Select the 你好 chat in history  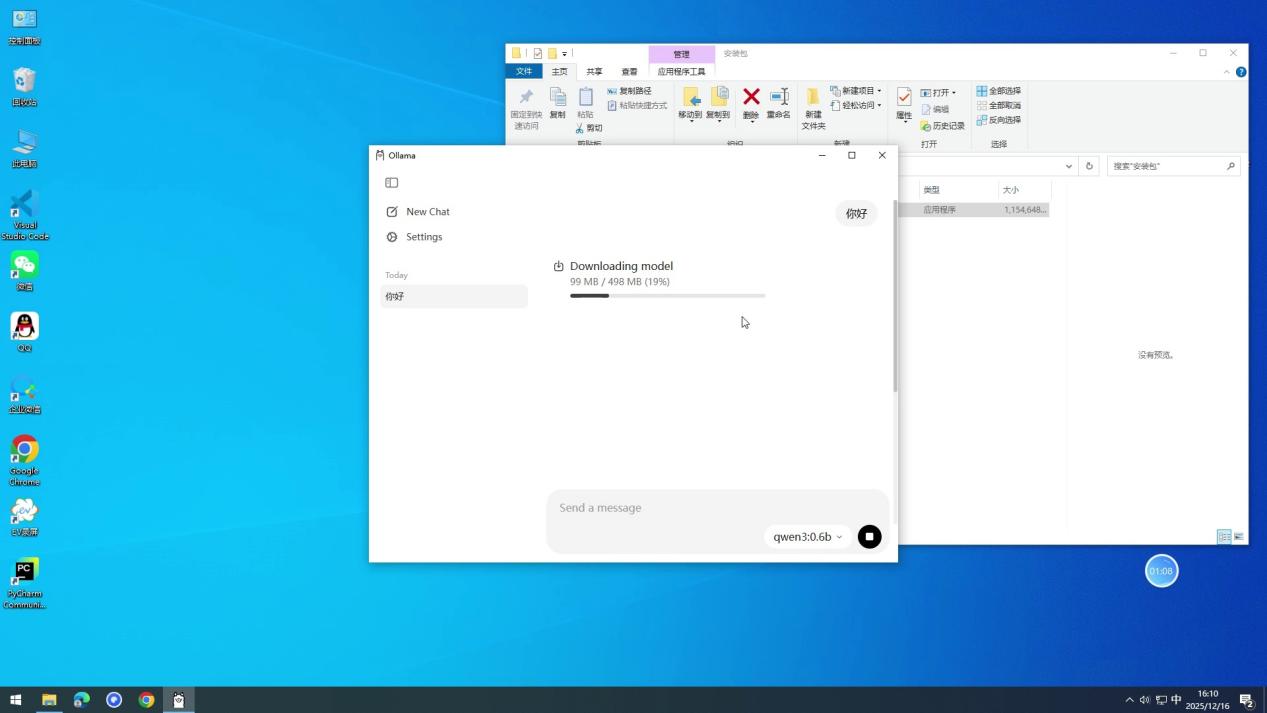(453, 296)
